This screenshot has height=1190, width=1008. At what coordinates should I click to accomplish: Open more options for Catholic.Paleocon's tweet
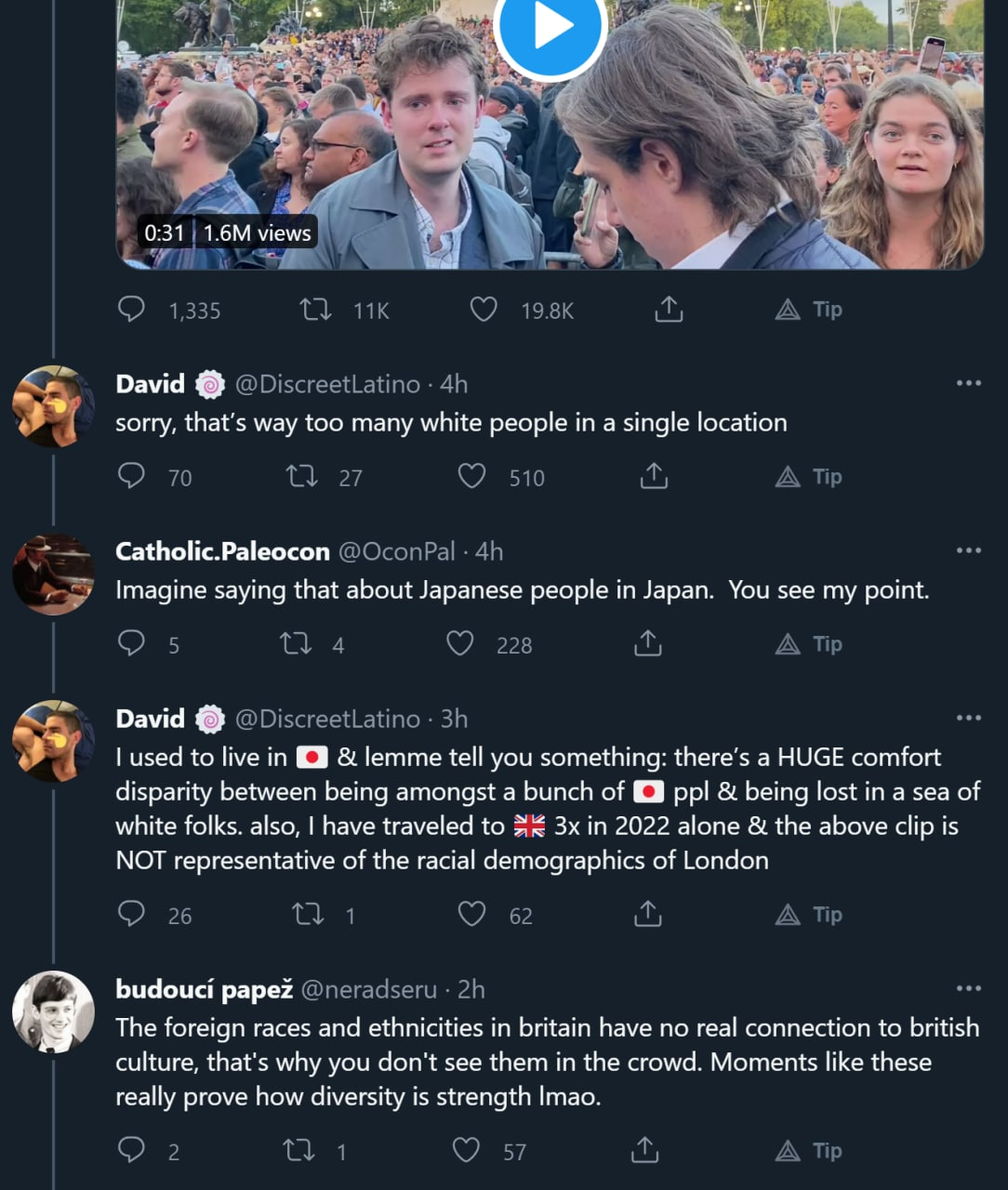pyautogui.click(x=968, y=550)
